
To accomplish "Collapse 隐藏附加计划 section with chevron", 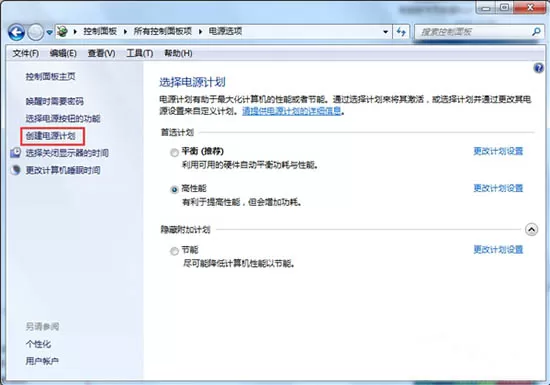I will (x=531, y=230).
